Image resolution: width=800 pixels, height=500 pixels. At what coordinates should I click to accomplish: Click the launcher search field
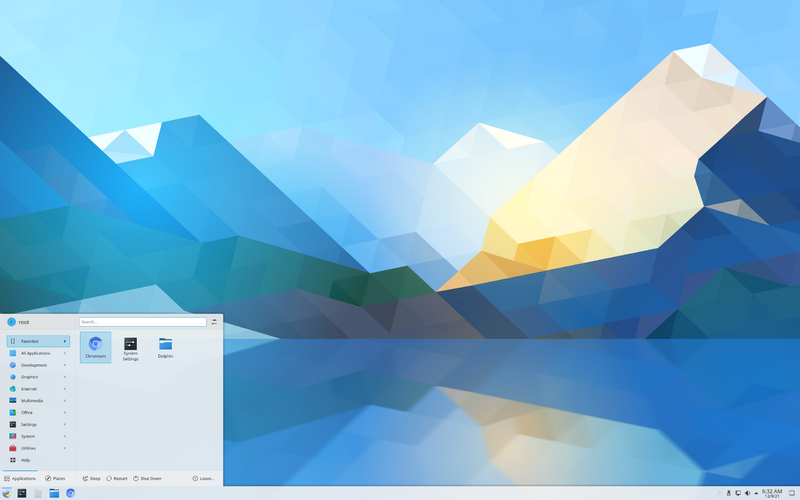[x=142, y=322]
